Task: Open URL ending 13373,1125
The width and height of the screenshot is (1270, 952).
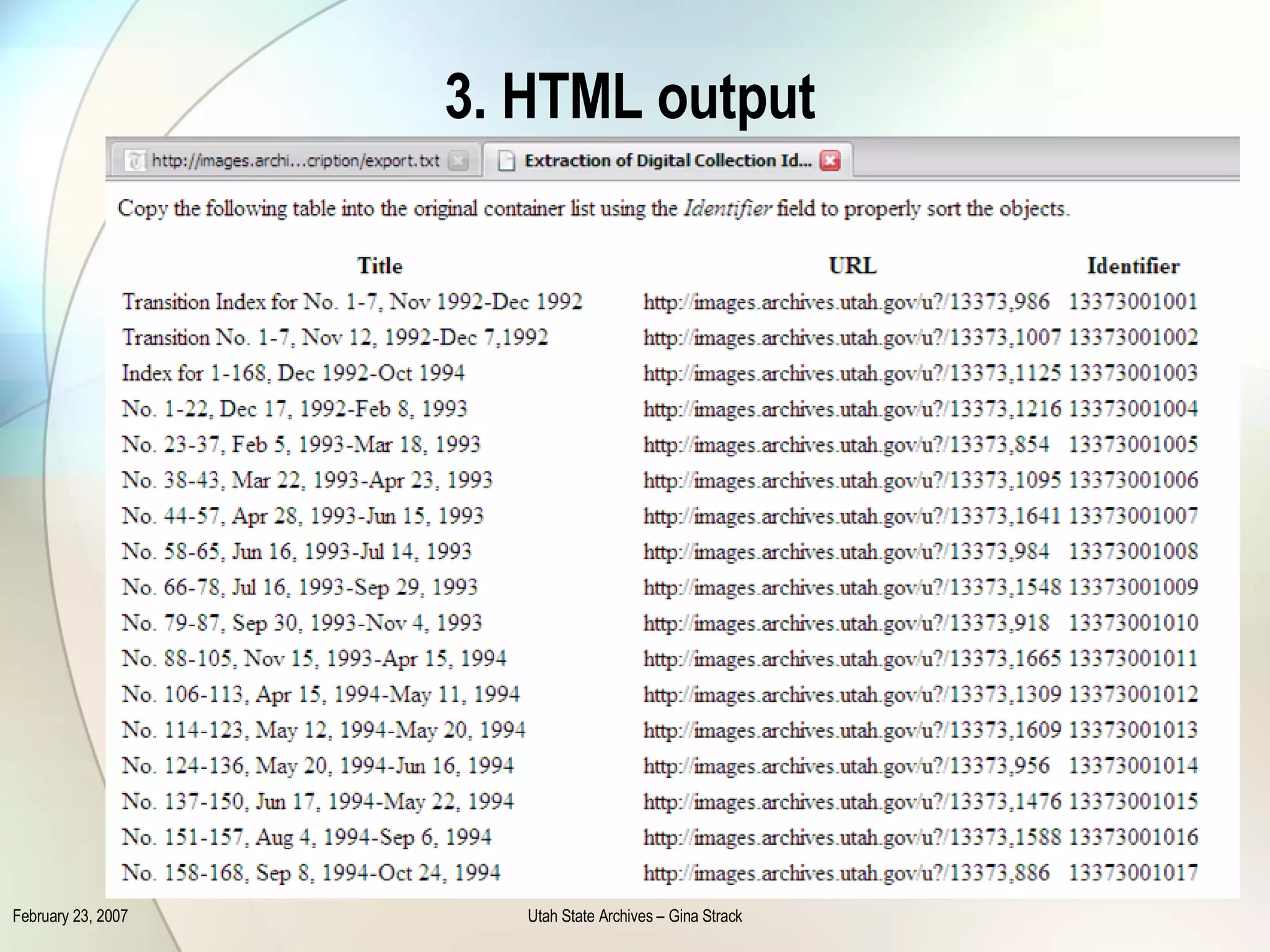Action: 852,373
